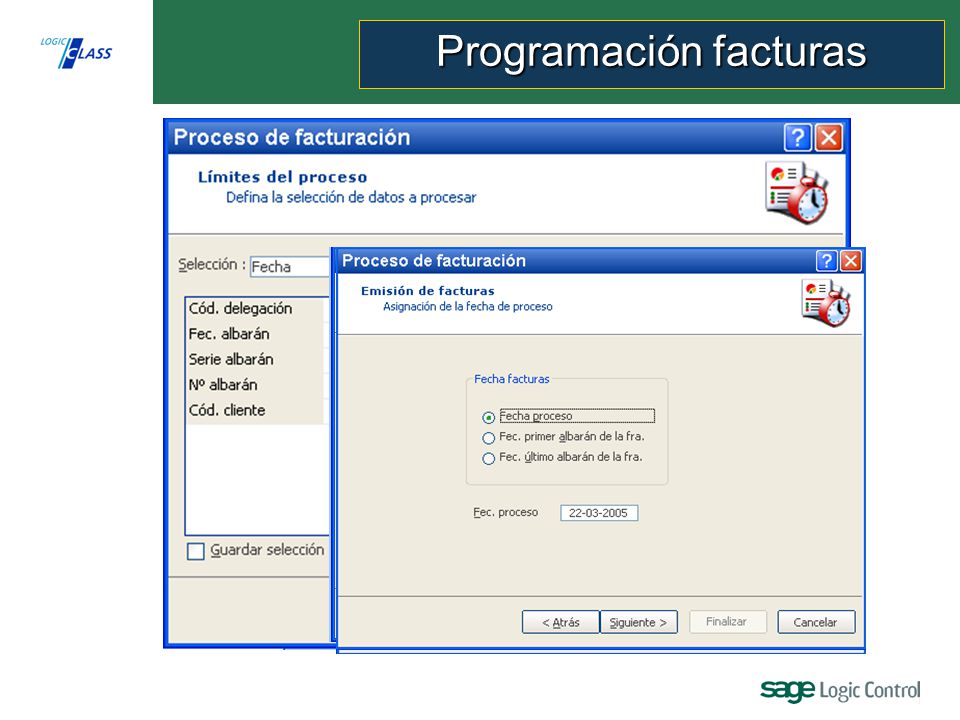Viewport: 960px width, 720px height.
Task: Click the Sage Logic Control logo
Action: point(840,690)
